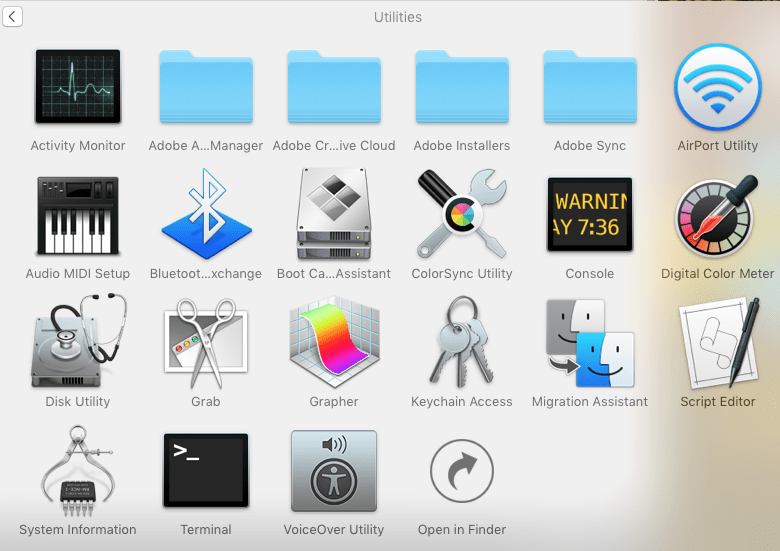Open Digital Color Meter

tap(718, 215)
